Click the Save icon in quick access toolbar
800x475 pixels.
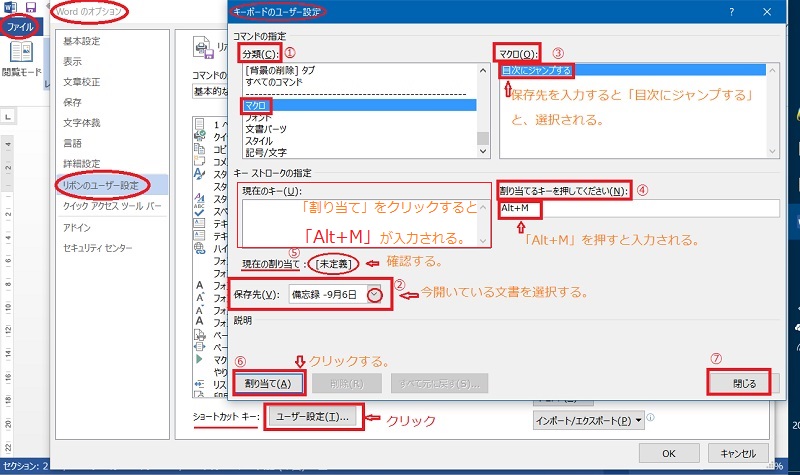click(31, 7)
